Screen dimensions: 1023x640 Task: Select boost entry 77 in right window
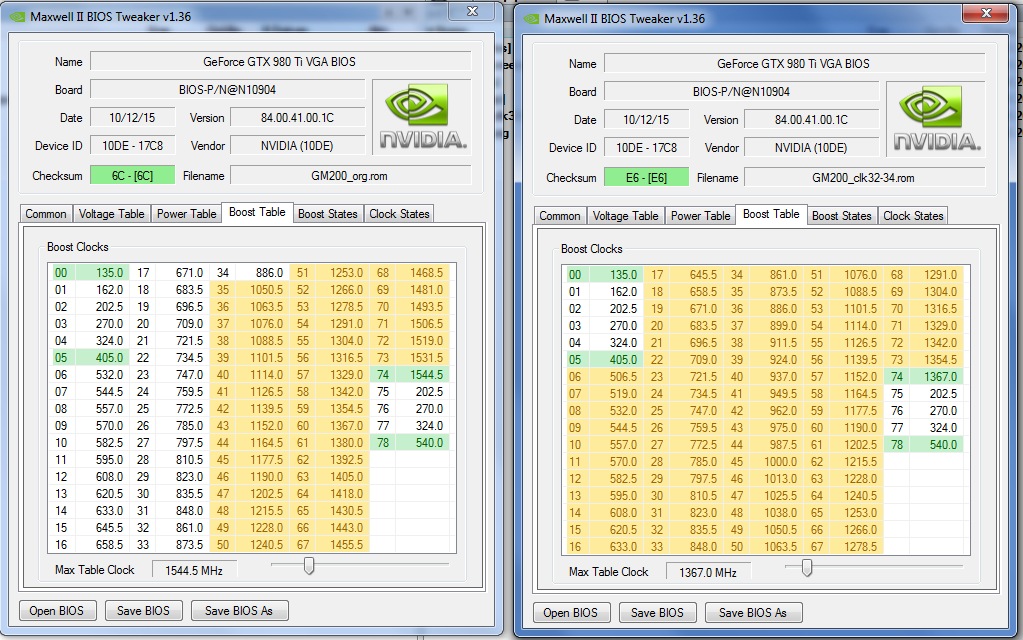924,427
